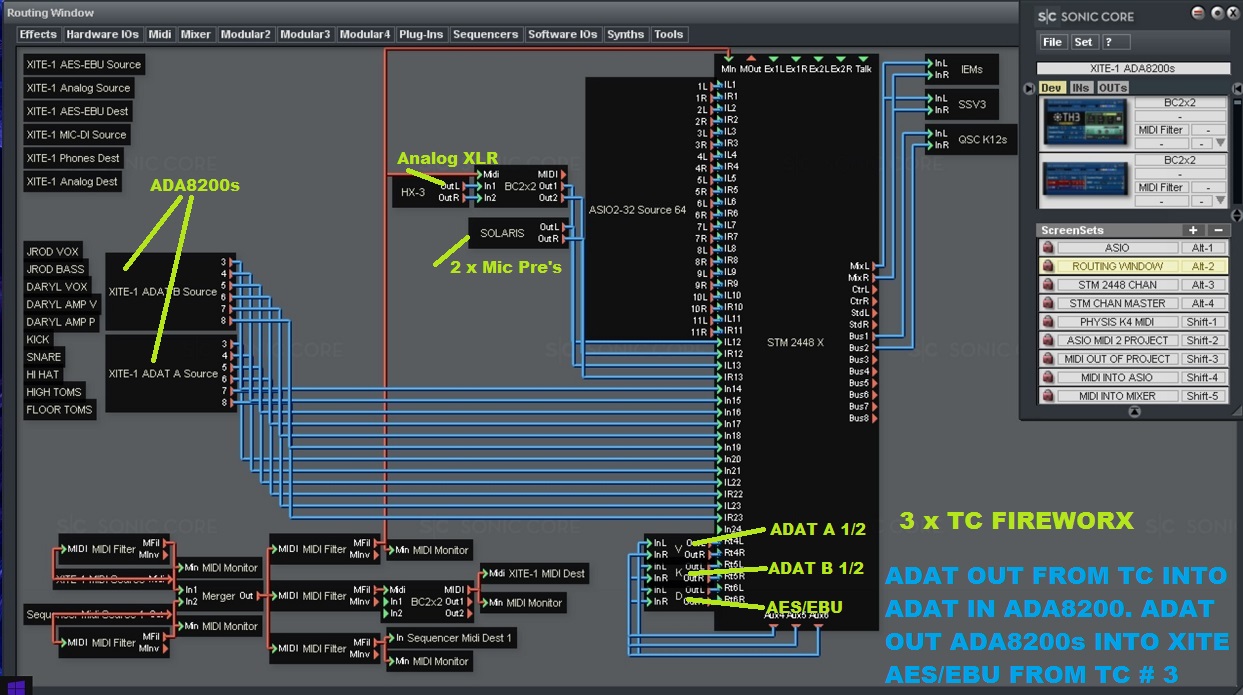This screenshot has width=1243, height=695.
Task: Load the ASIO MIDI 2 PROJECT screenset
Action: tap(1117, 341)
